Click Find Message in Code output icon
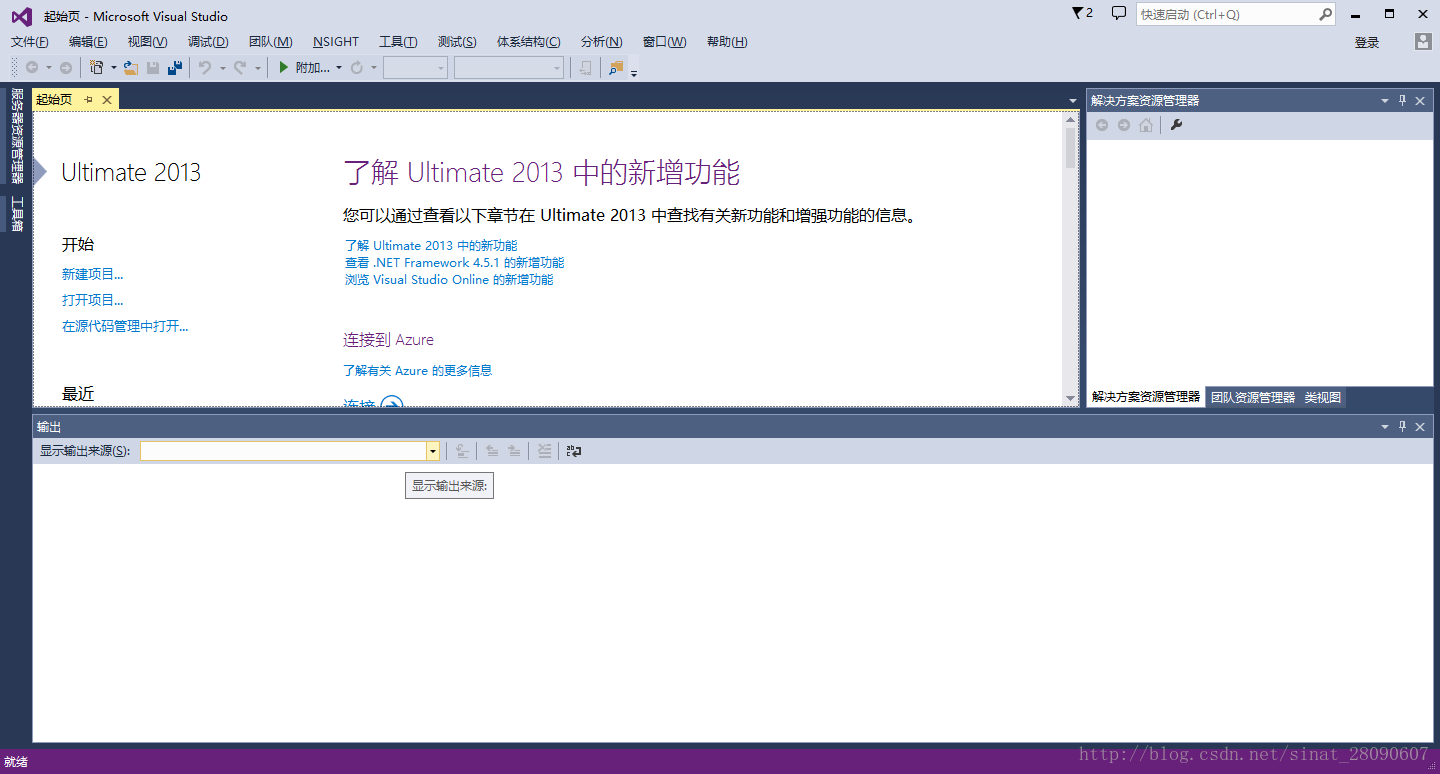Viewport: 1440px width, 774px height. click(x=462, y=451)
